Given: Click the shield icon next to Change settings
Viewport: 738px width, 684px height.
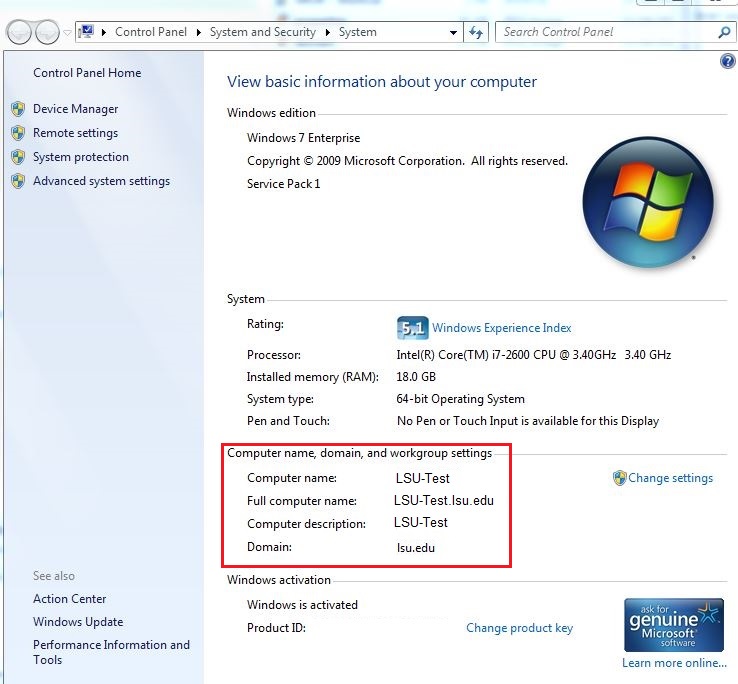Looking at the screenshot, I should pyautogui.click(x=619, y=478).
